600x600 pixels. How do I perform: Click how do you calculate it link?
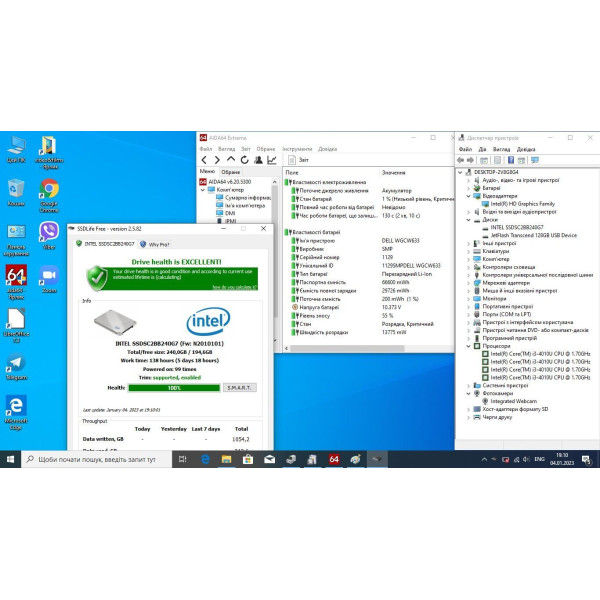click(235, 287)
